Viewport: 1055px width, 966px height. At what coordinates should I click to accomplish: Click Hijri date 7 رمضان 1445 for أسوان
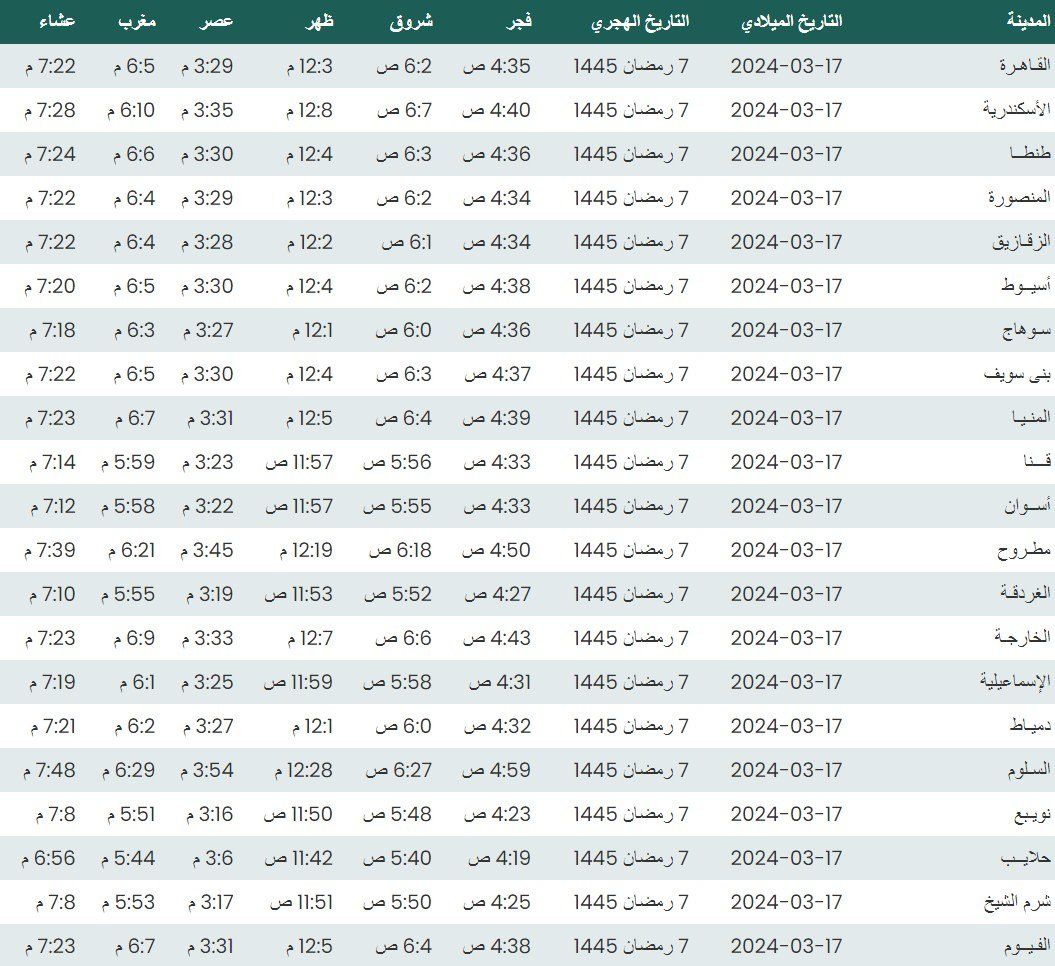point(631,506)
